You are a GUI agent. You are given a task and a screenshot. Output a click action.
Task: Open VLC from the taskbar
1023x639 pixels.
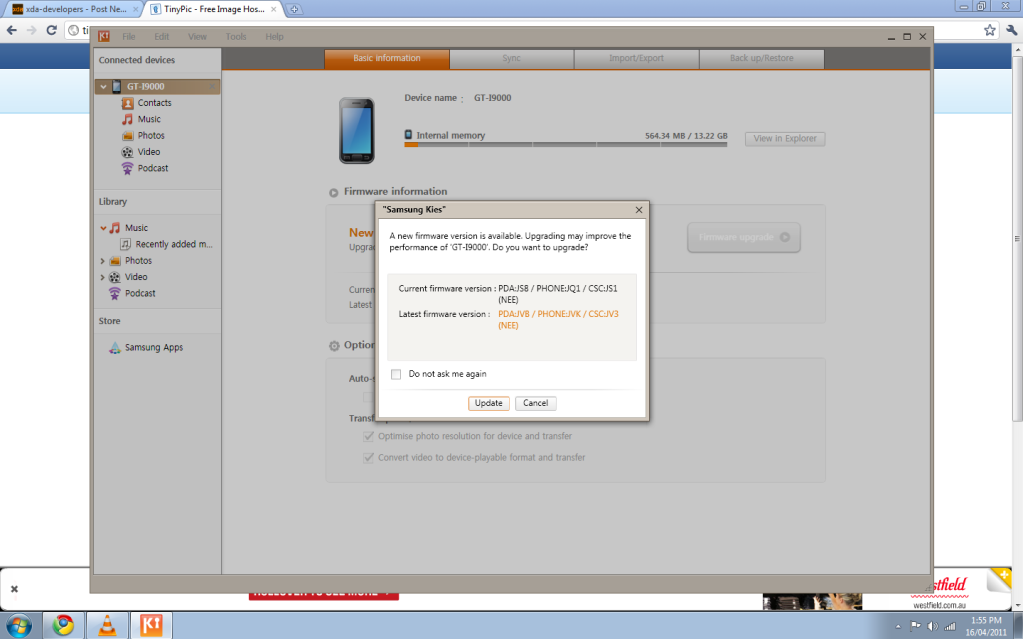[107, 625]
